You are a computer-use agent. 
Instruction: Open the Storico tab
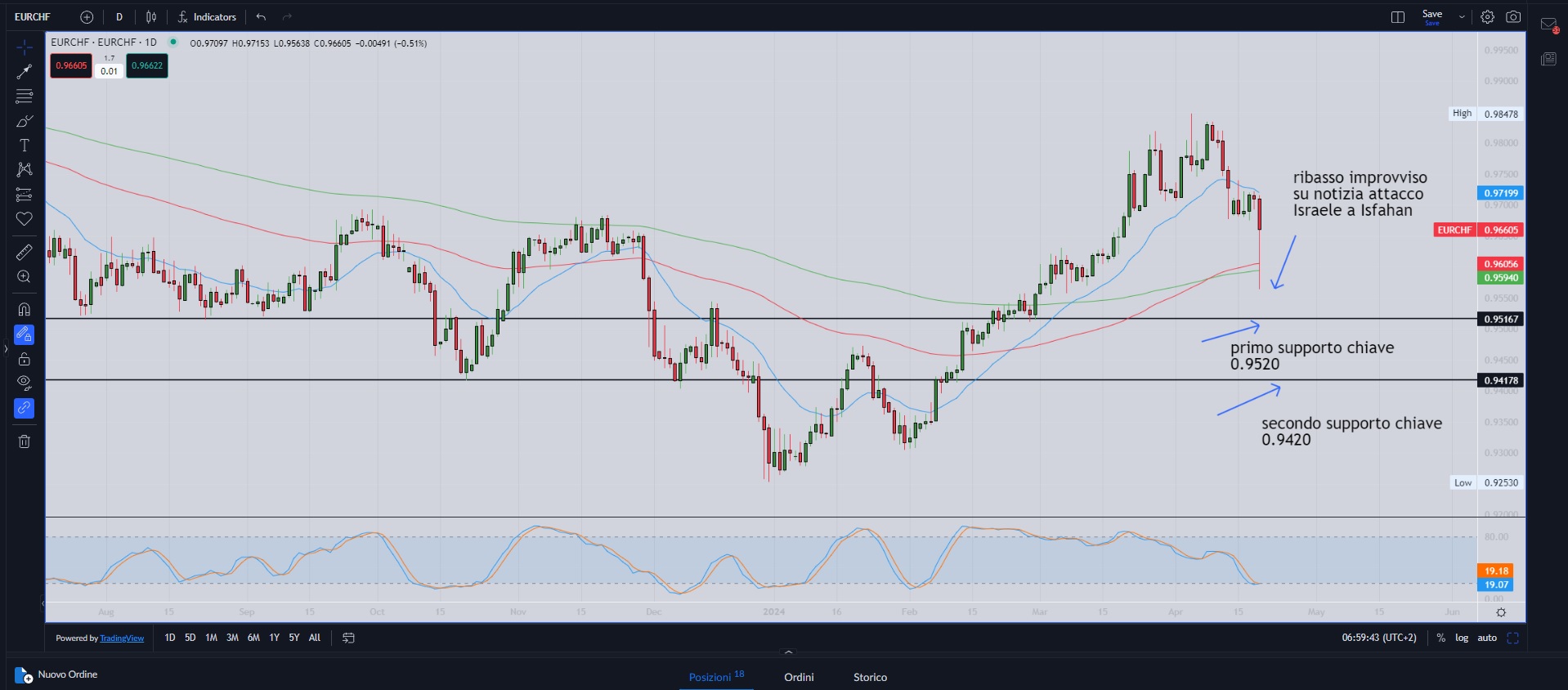pyautogui.click(x=870, y=677)
